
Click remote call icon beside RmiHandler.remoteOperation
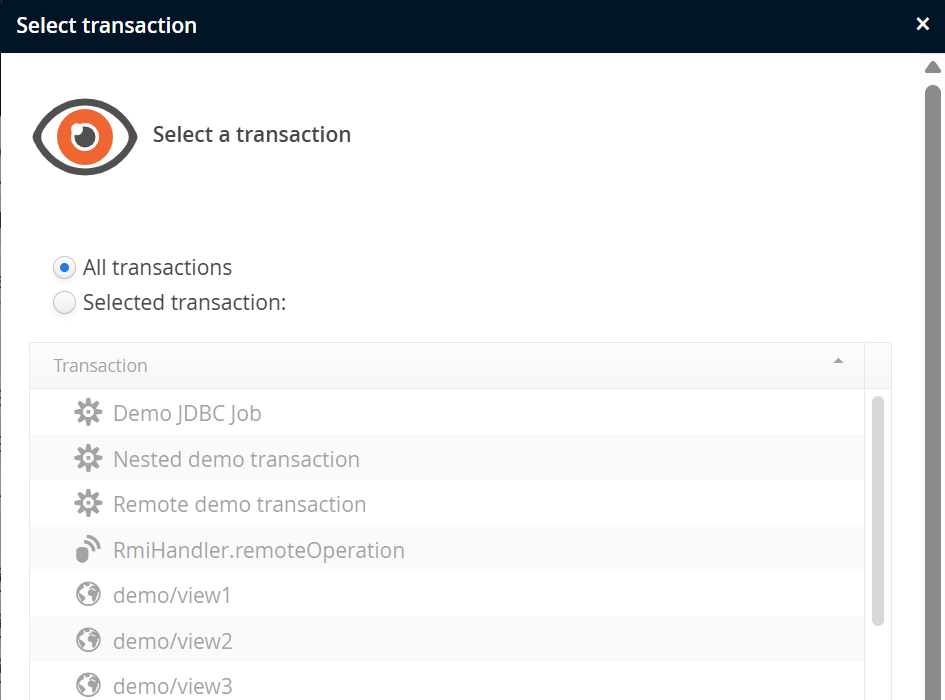tap(88, 550)
